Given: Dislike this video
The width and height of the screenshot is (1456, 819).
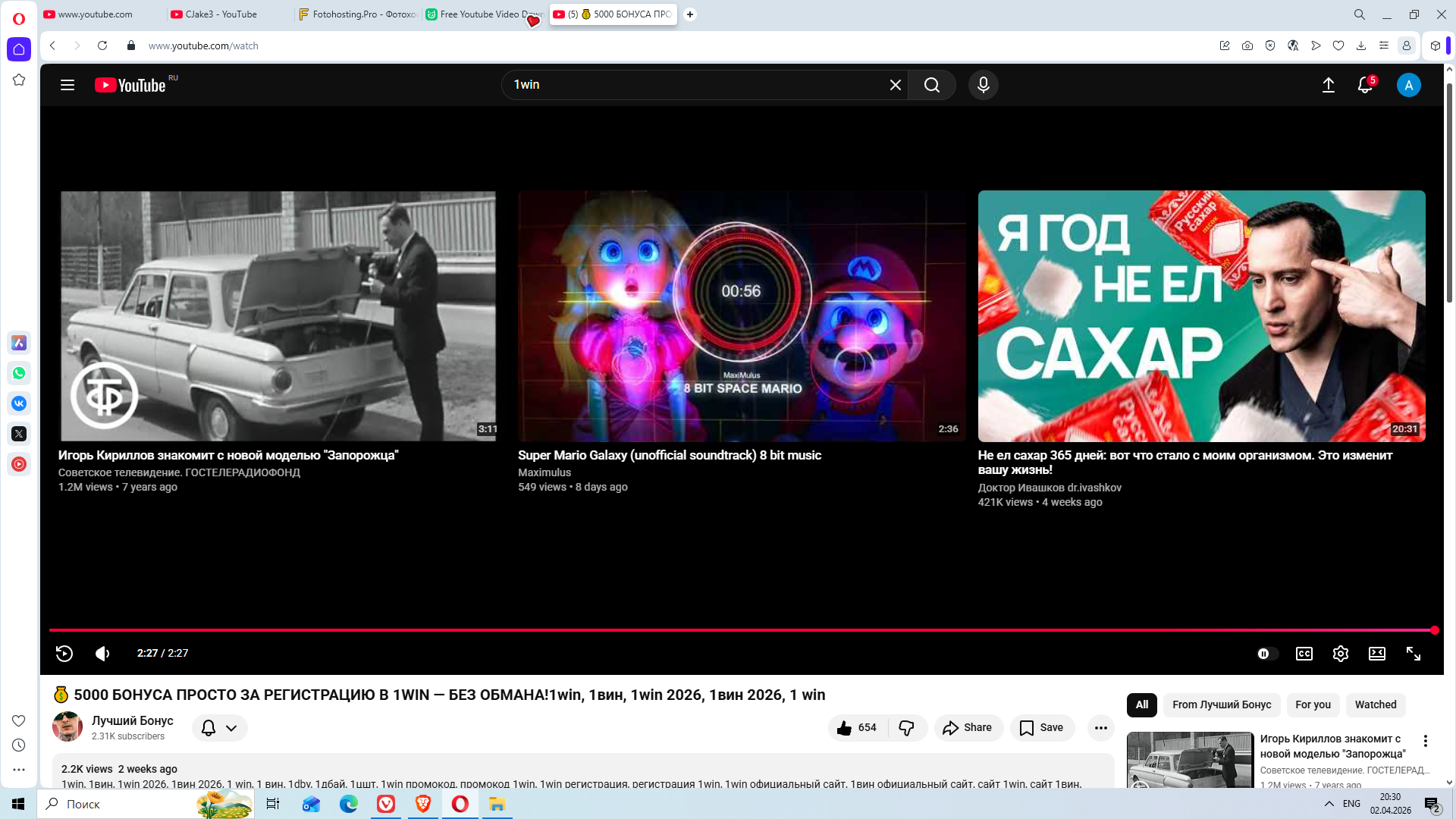Looking at the screenshot, I should 906,728.
